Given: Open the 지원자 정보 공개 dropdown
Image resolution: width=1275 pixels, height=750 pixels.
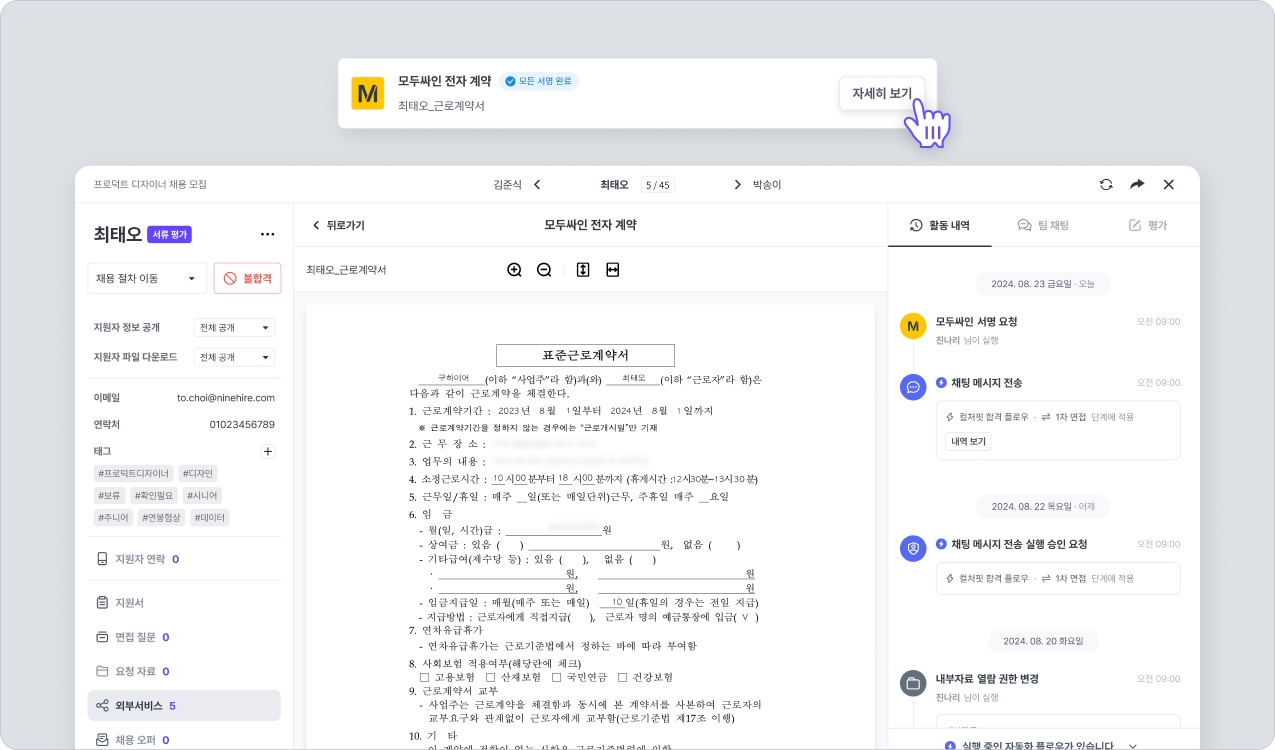Looking at the screenshot, I should [234, 328].
